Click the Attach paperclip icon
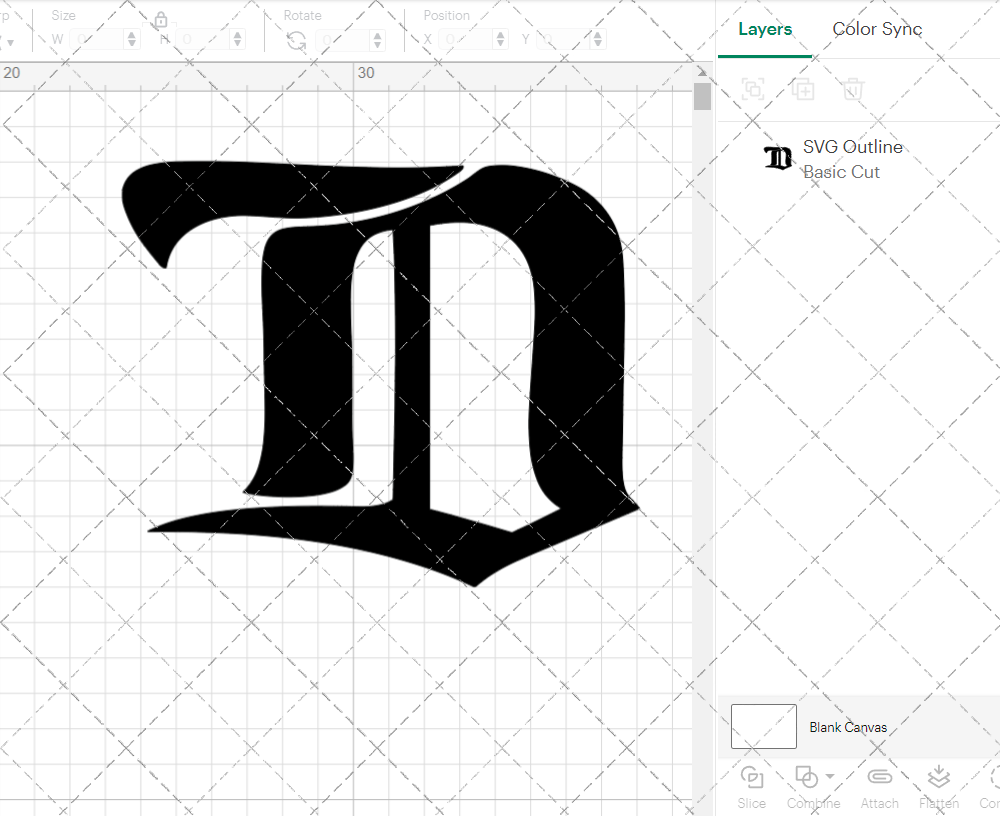Image resolution: width=1000 pixels, height=816 pixels. click(x=879, y=777)
